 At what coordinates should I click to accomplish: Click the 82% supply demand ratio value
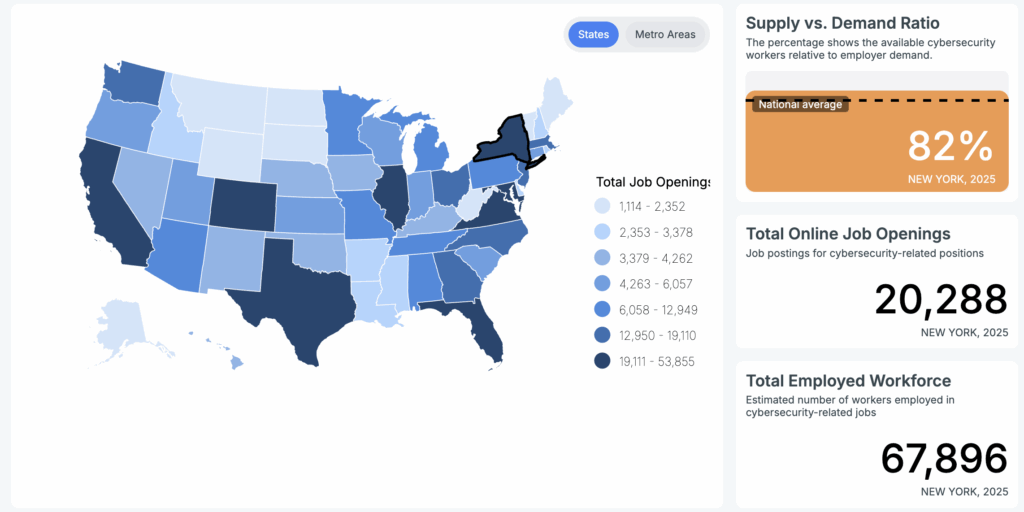click(x=950, y=147)
